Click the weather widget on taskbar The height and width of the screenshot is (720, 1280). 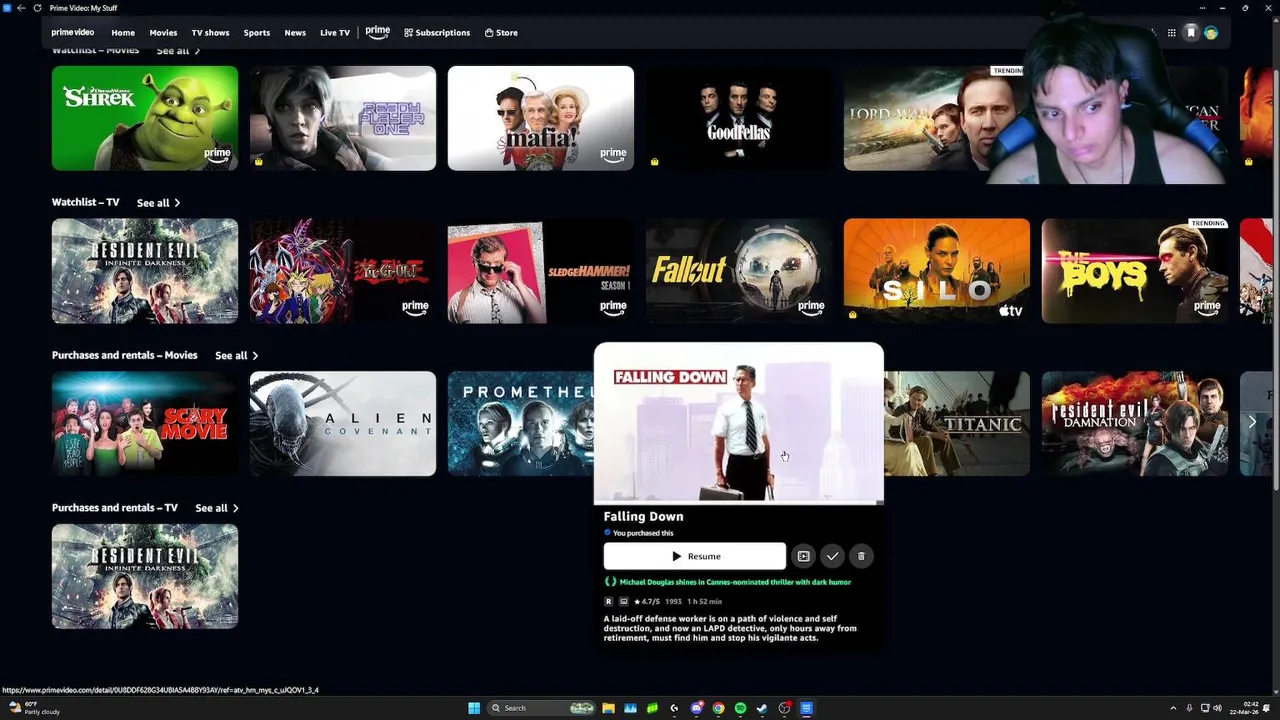pos(34,708)
